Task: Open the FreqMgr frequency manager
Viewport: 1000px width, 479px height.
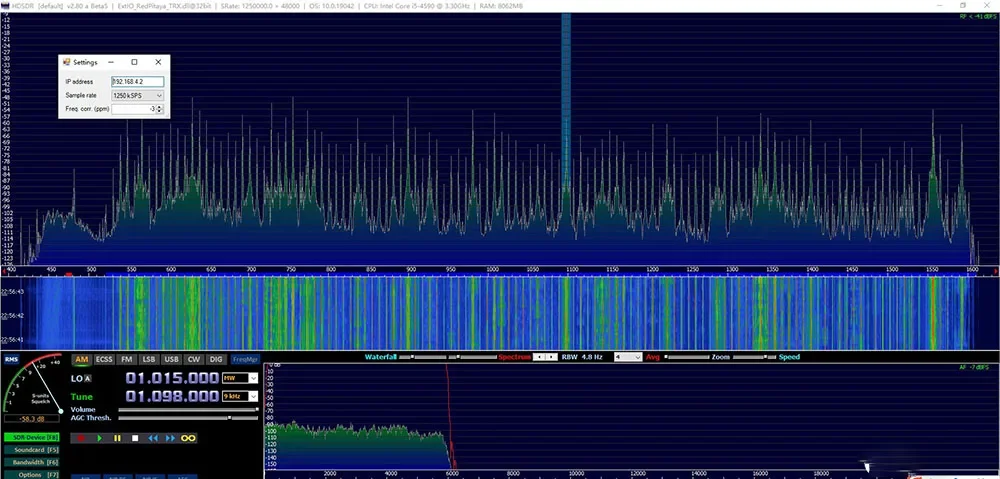Action: pyautogui.click(x=245, y=359)
